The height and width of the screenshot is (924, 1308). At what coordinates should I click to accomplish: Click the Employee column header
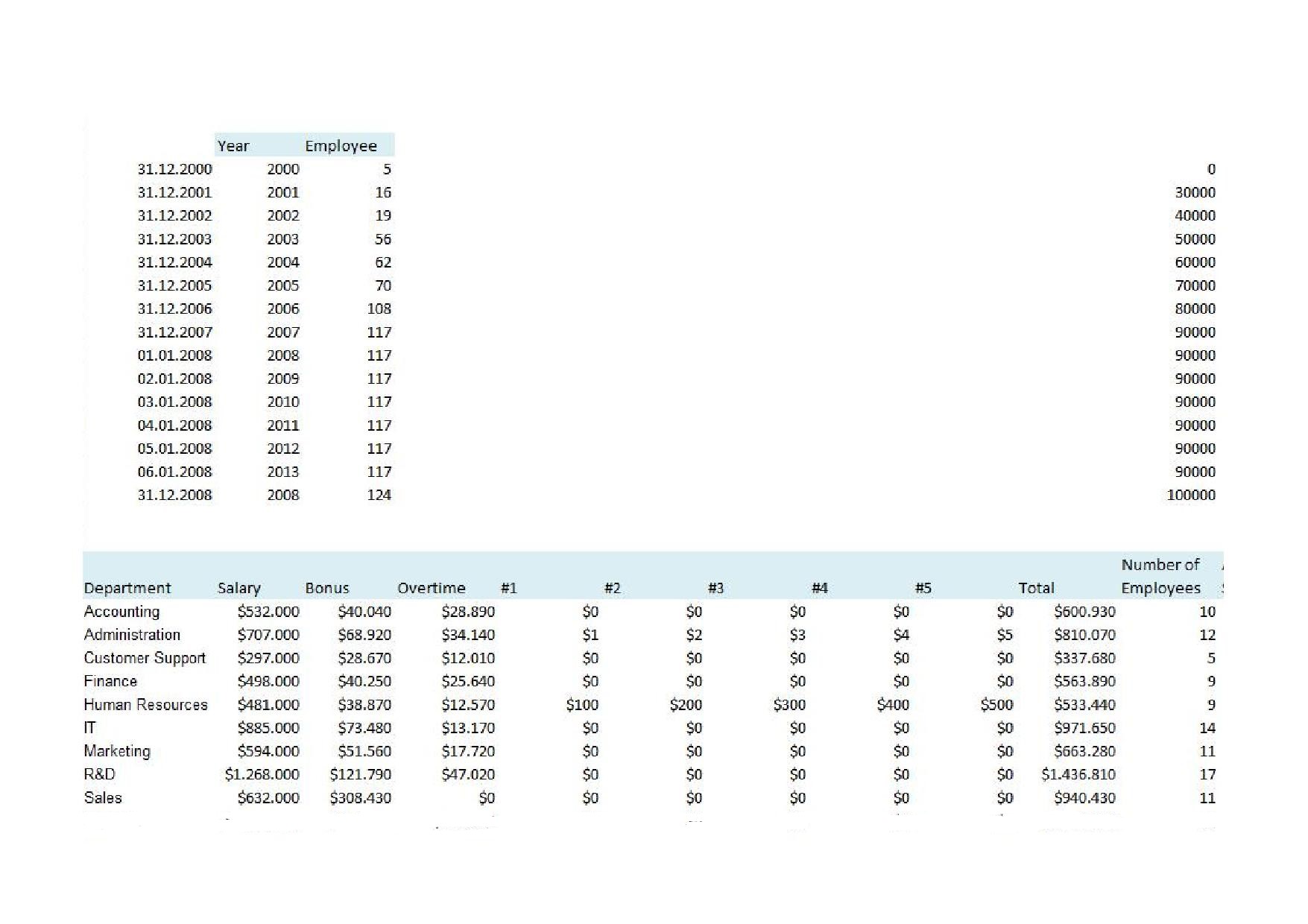click(x=341, y=146)
